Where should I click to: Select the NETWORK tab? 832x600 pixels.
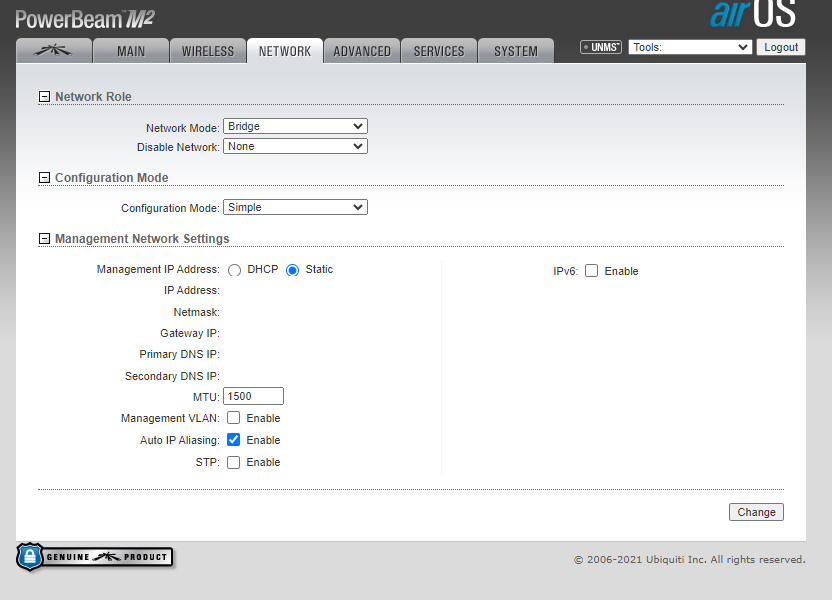point(285,51)
